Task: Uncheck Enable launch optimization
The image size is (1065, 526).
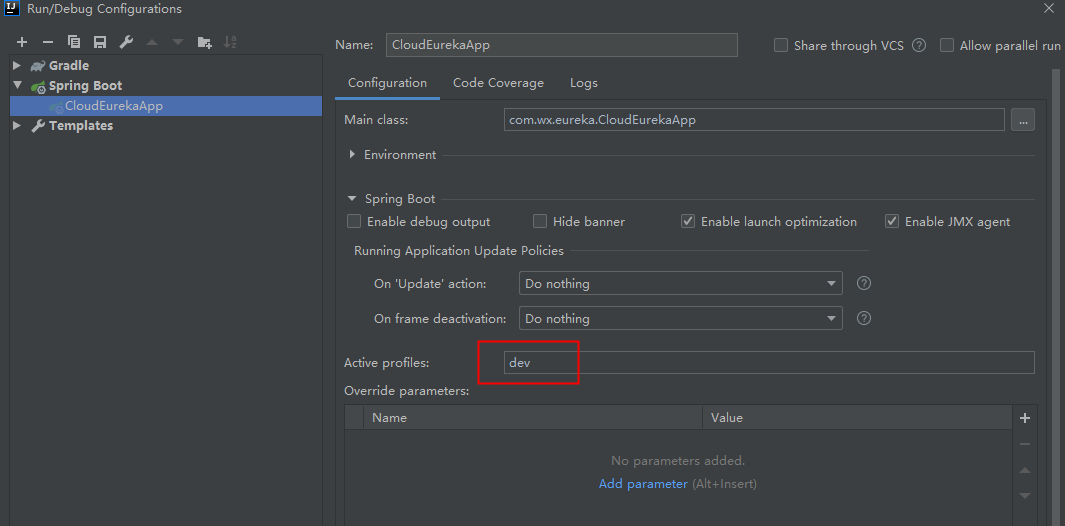Action: pos(688,222)
